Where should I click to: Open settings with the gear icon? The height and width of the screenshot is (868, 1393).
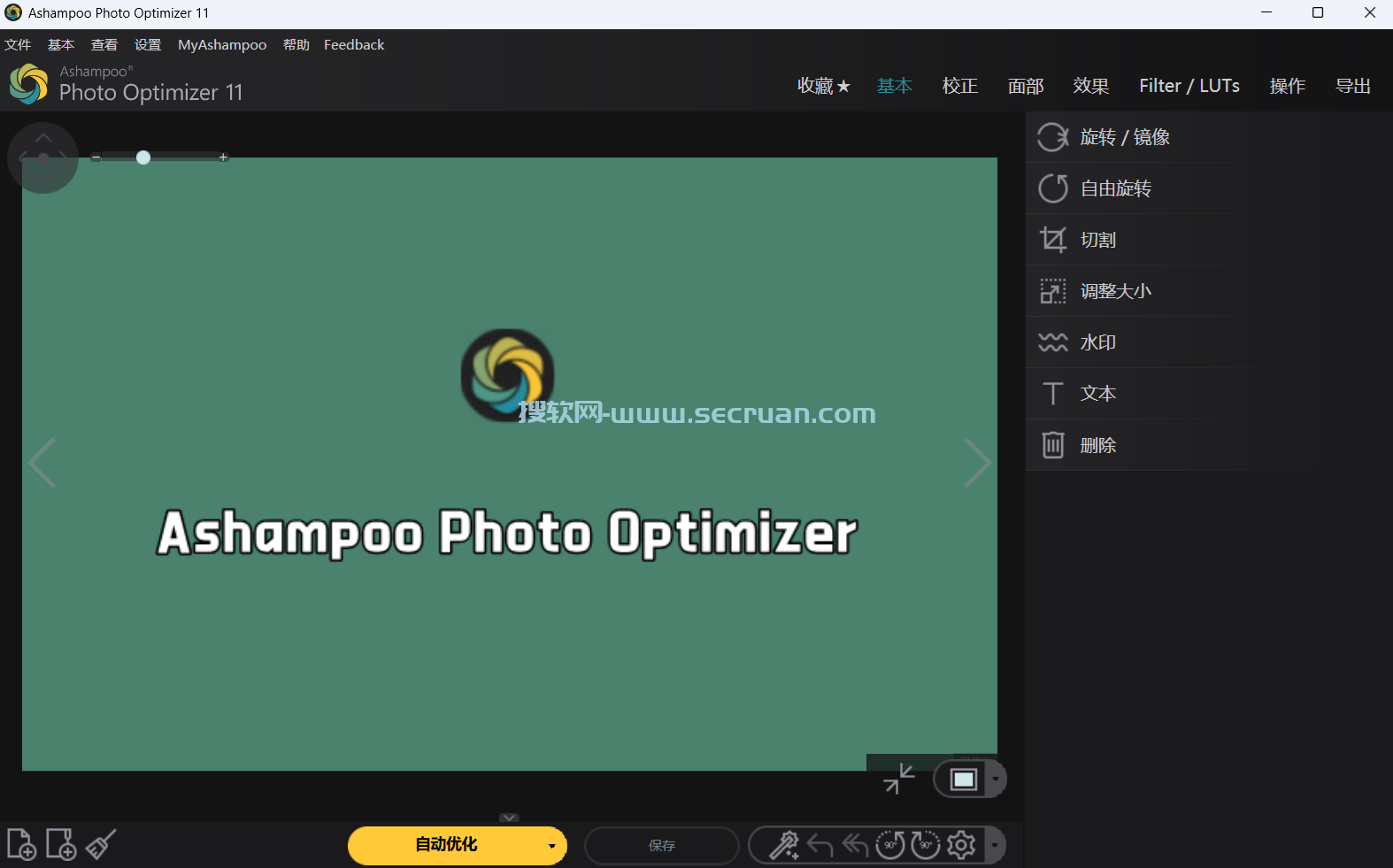point(961,845)
